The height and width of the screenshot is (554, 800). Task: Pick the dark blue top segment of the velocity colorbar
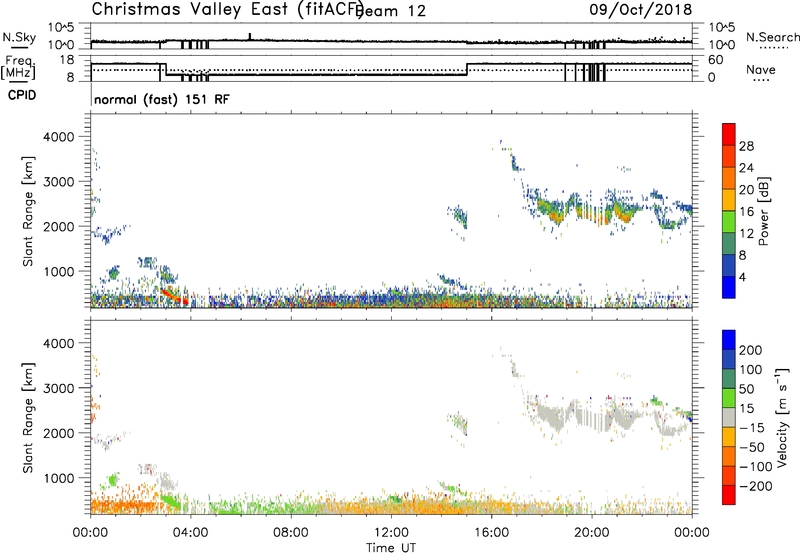click(729, 340)
